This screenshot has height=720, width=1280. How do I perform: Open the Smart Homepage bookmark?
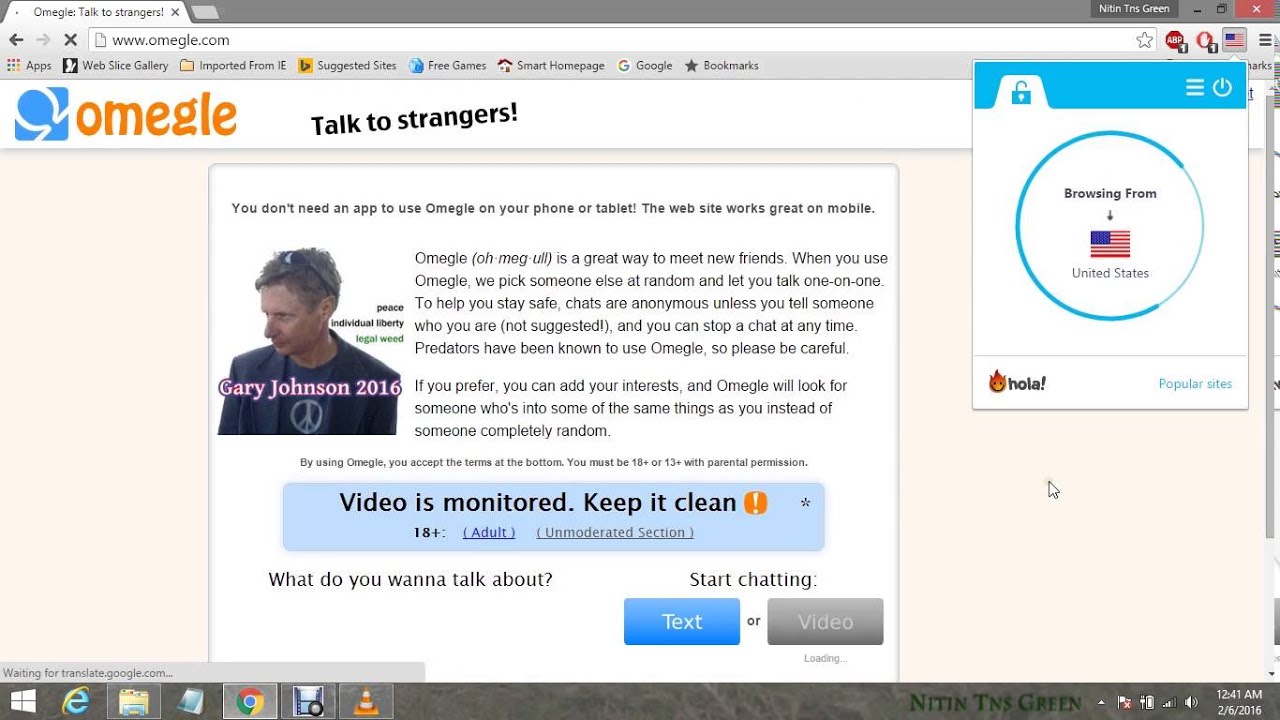pos(551,66)
